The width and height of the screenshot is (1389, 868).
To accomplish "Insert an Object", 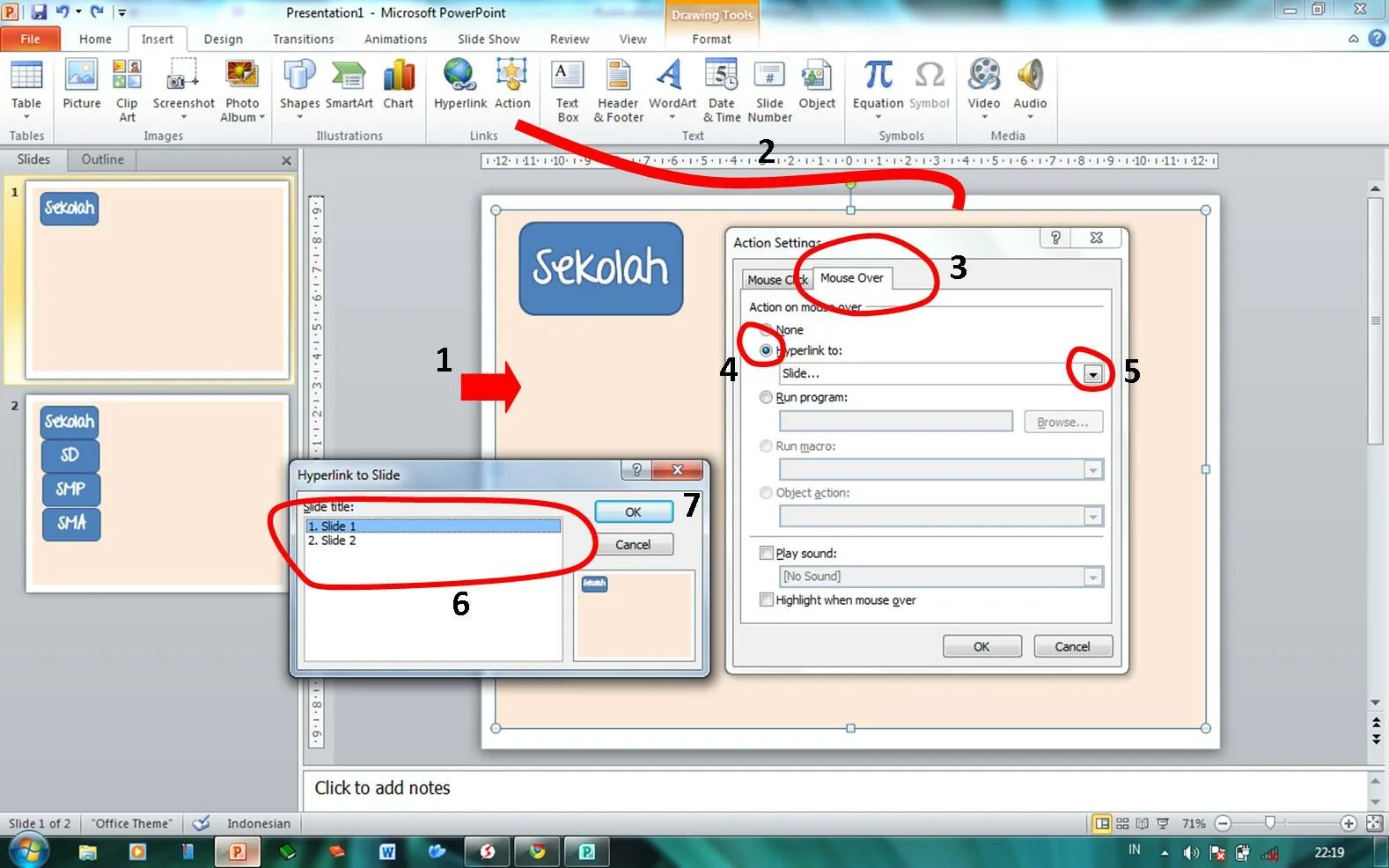I will point(817,85).
